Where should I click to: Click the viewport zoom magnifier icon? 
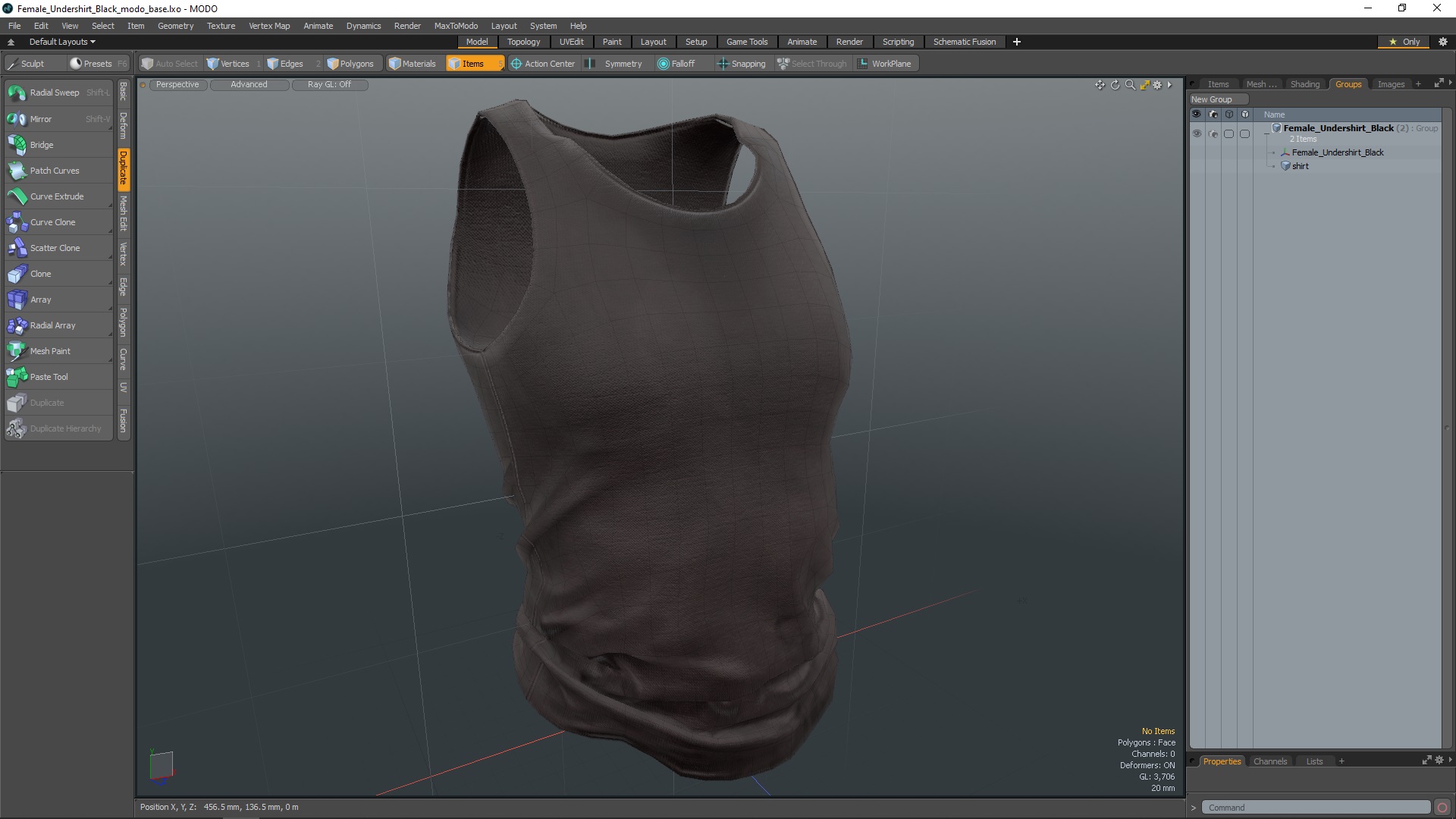pyautogui.click(x=1130, y=85)
